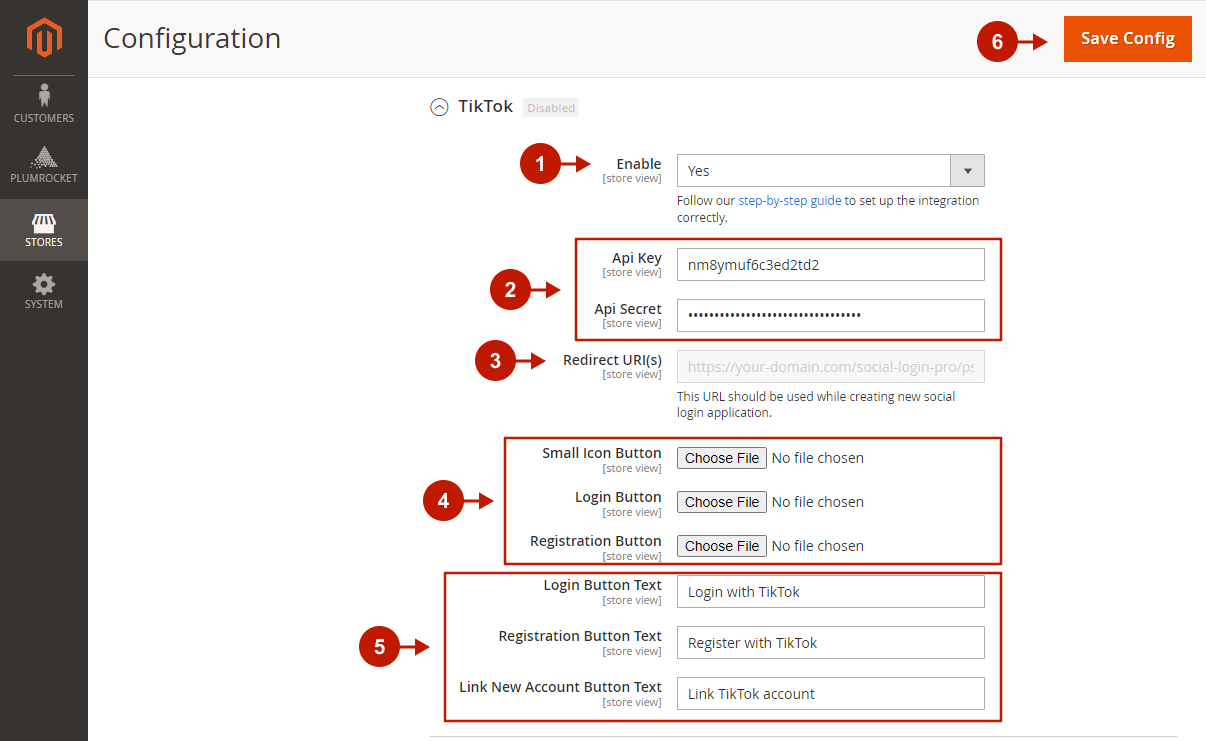Click the TikTok section heading text
This screenshot has height=741, width=1206.
click(486, 106)
